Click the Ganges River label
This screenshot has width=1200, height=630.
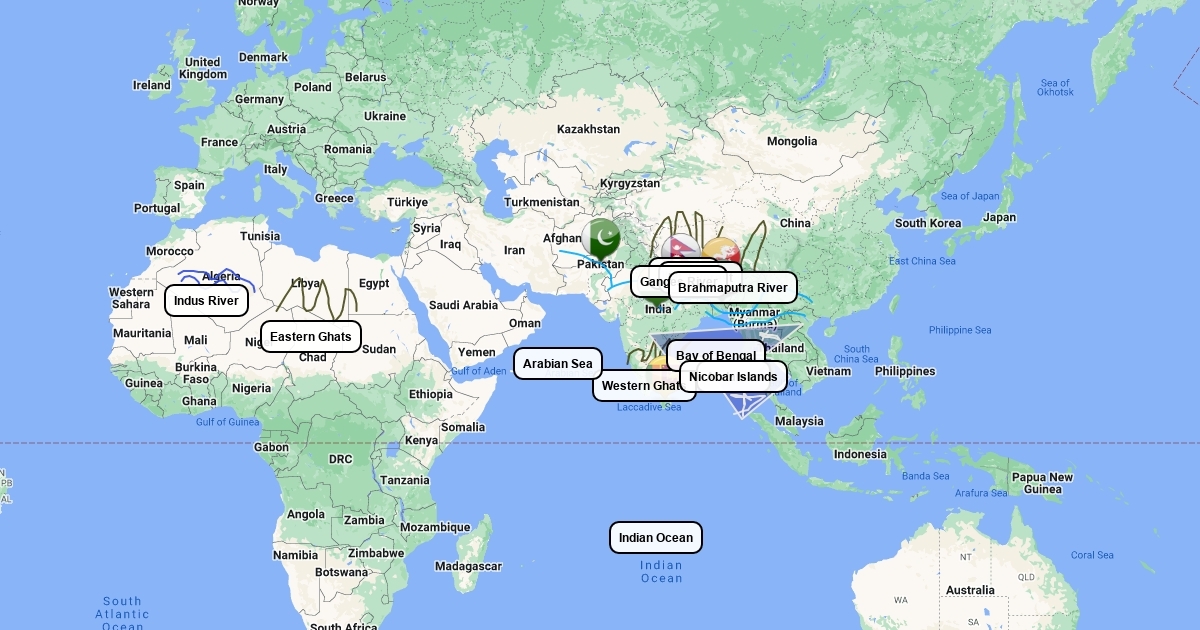point(650,282)
